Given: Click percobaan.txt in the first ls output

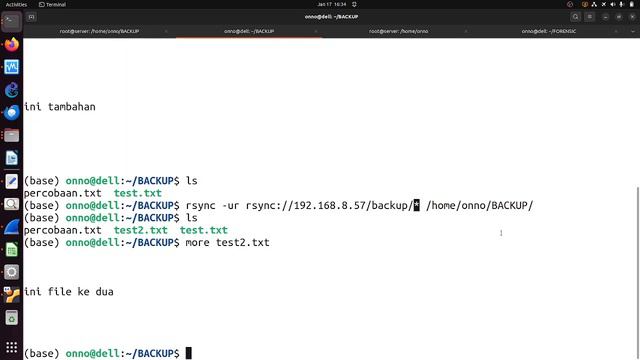Looking at the screenshot, I should click(62, 193).
